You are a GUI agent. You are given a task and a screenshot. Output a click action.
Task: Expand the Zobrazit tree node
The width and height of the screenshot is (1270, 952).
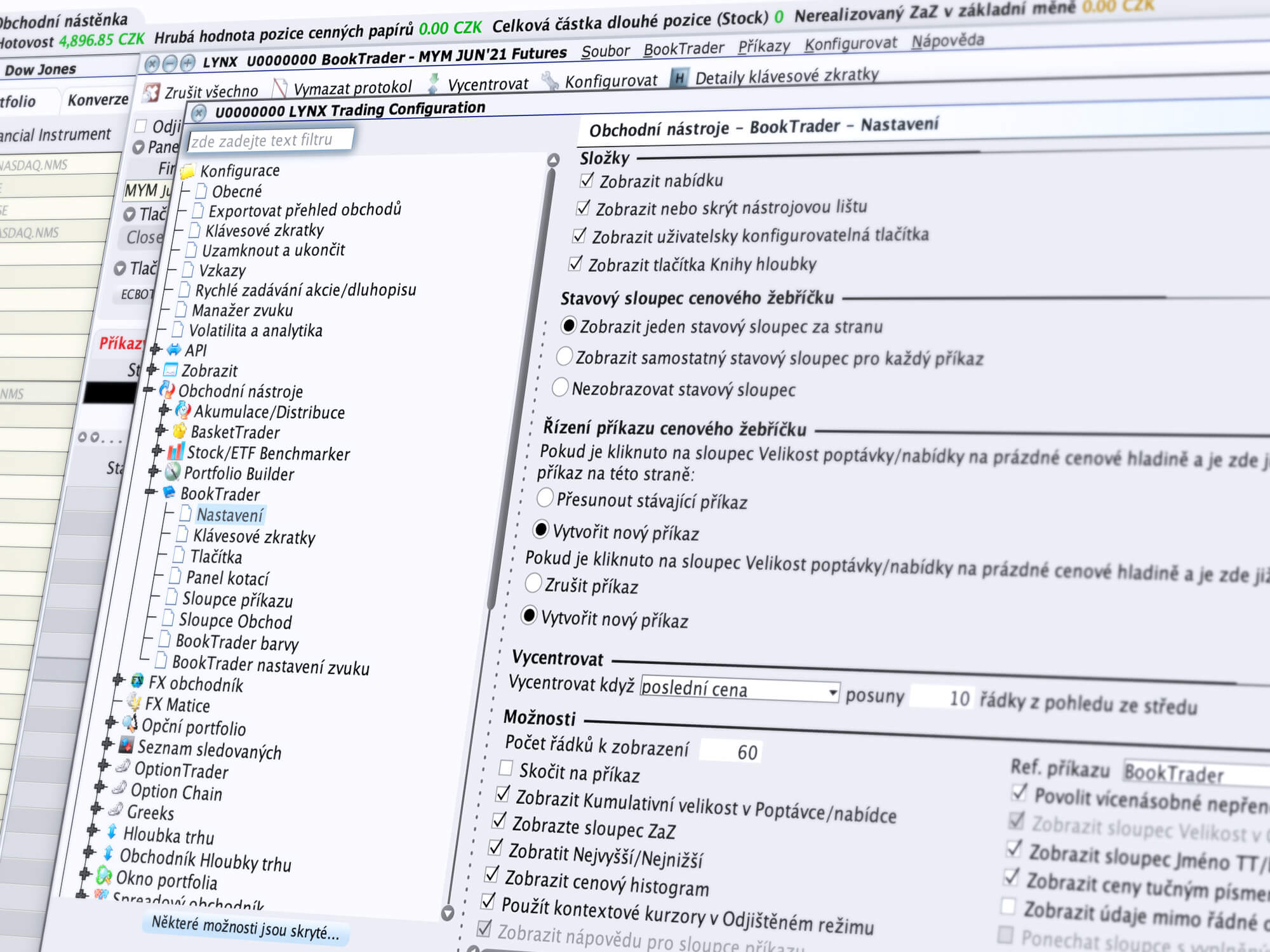(x=152, y=369)
